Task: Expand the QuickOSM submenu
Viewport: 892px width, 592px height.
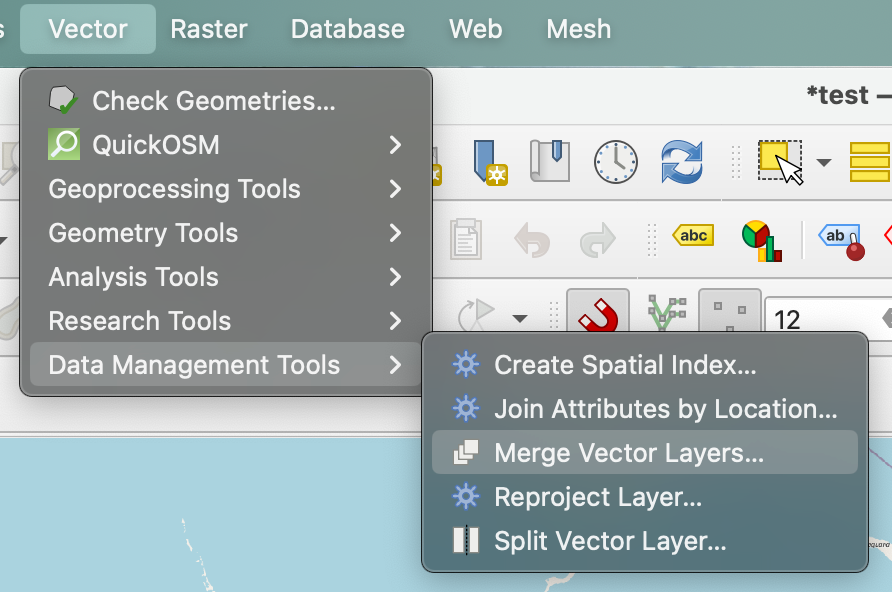Action: pos(226,144)
